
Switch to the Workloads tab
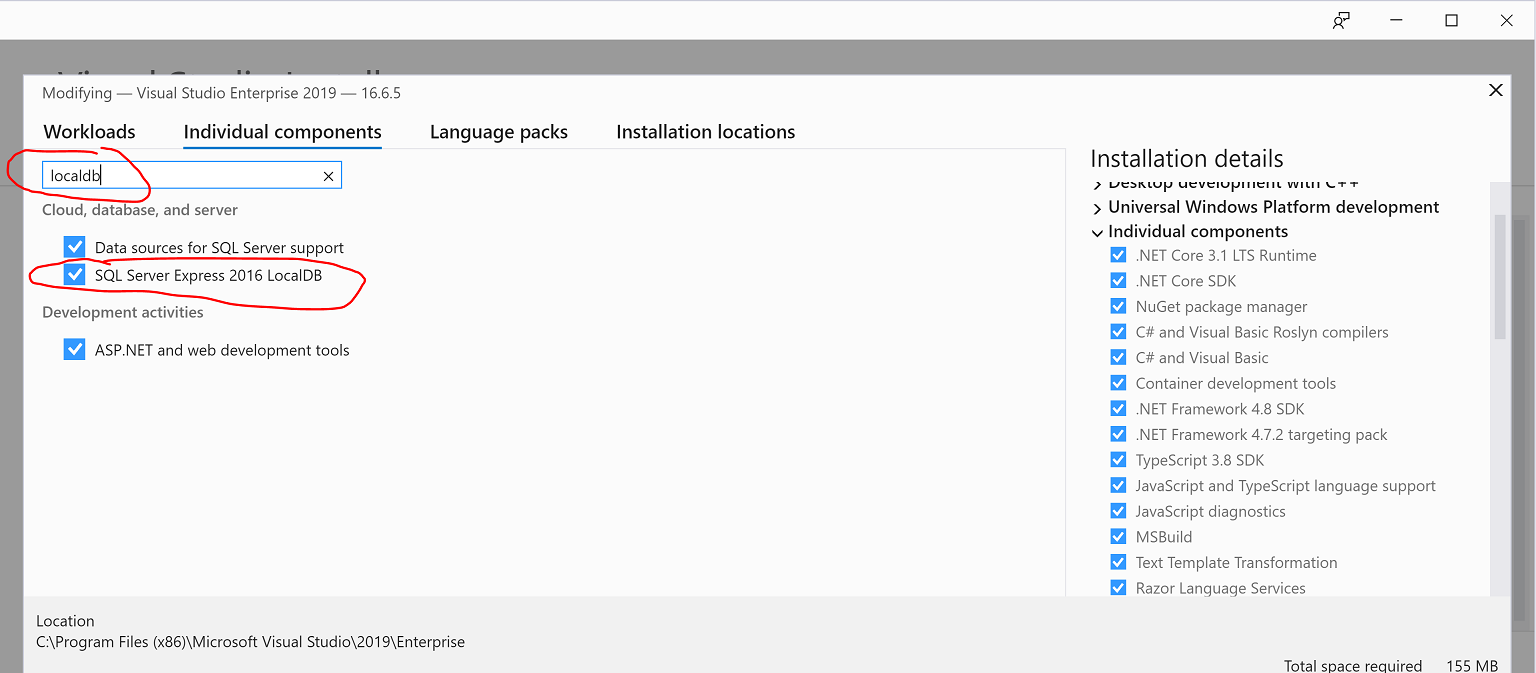(89, 132)
